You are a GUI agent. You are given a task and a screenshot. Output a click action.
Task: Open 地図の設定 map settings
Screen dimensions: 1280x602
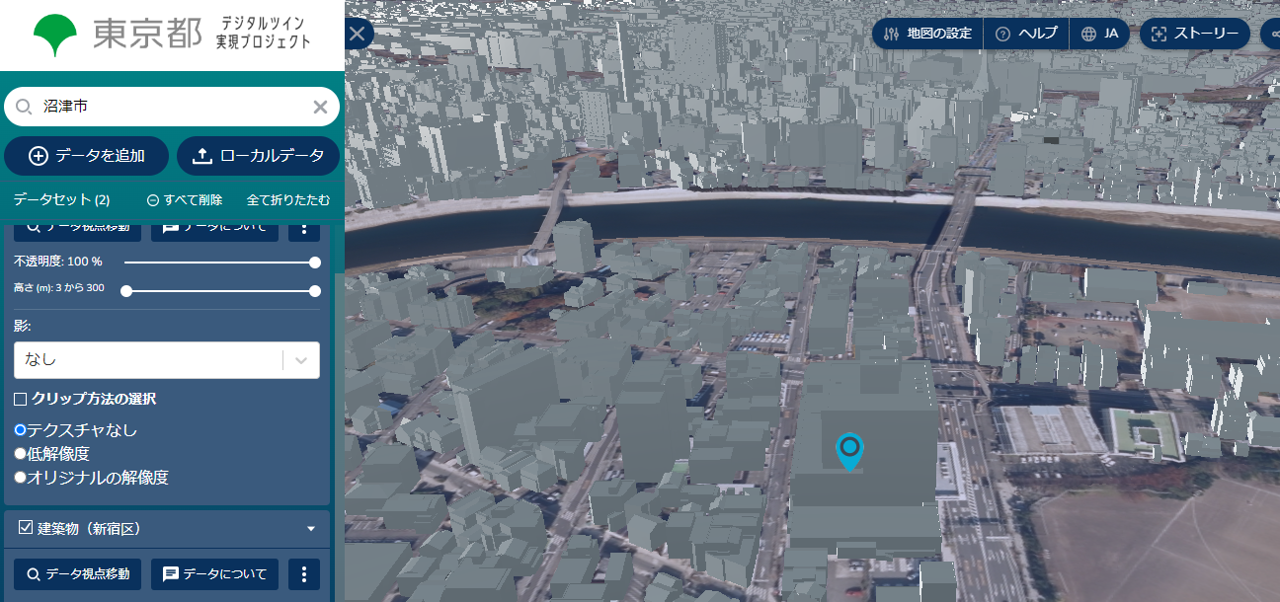point(928,34)
